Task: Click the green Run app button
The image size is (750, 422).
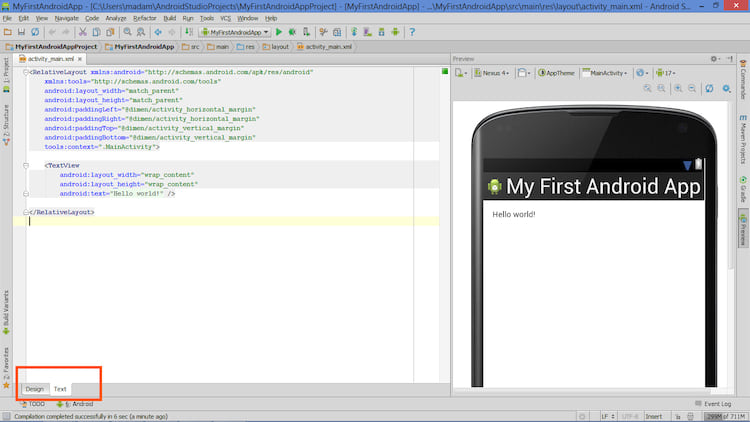Action: pyautogui.click(x=279, y=32)
